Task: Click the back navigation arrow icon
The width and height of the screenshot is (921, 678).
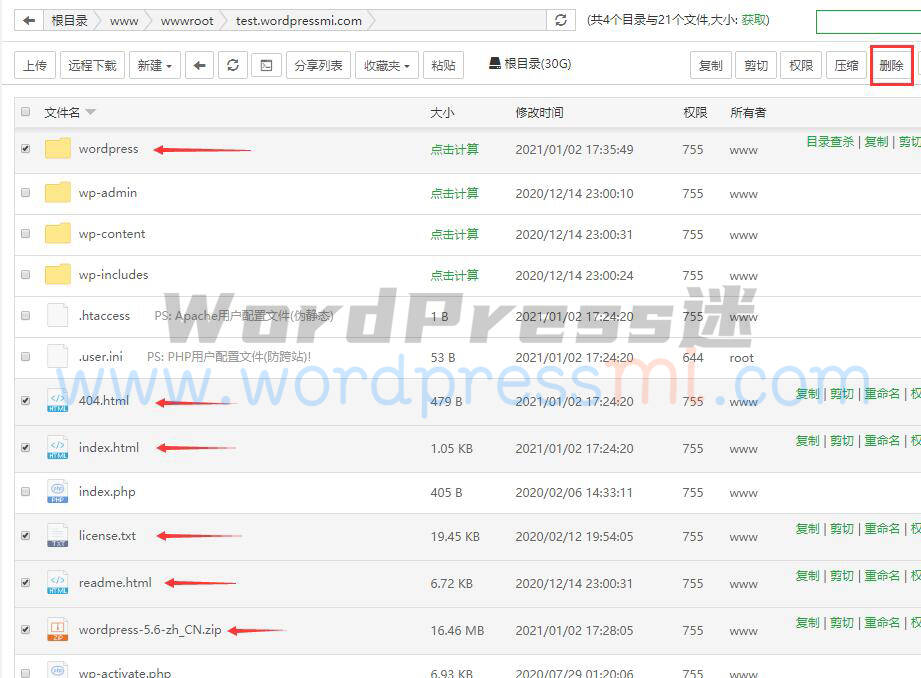Action: point(199,65)
